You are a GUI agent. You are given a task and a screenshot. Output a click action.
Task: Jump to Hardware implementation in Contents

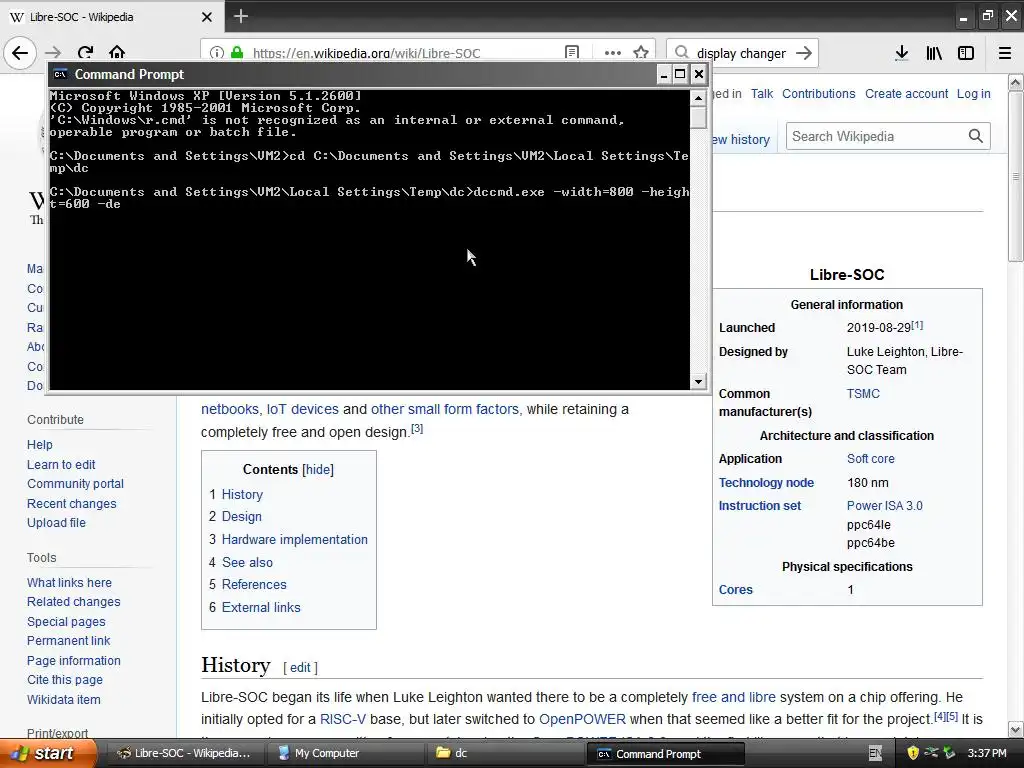295,539
